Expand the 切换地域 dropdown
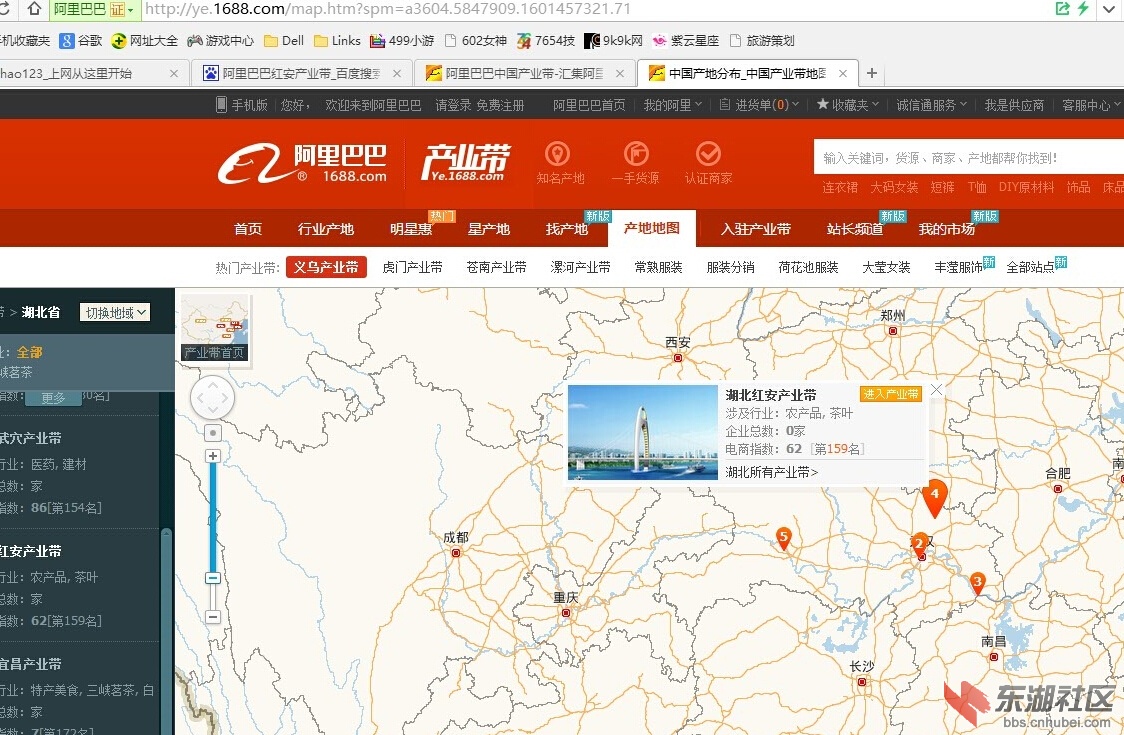1124x735 pixels. pos(115,312)
